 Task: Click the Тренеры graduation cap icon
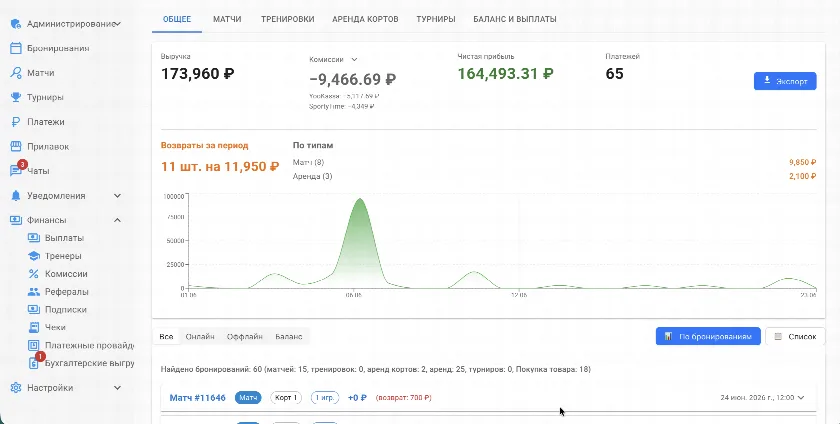click(x=34, y=256)
